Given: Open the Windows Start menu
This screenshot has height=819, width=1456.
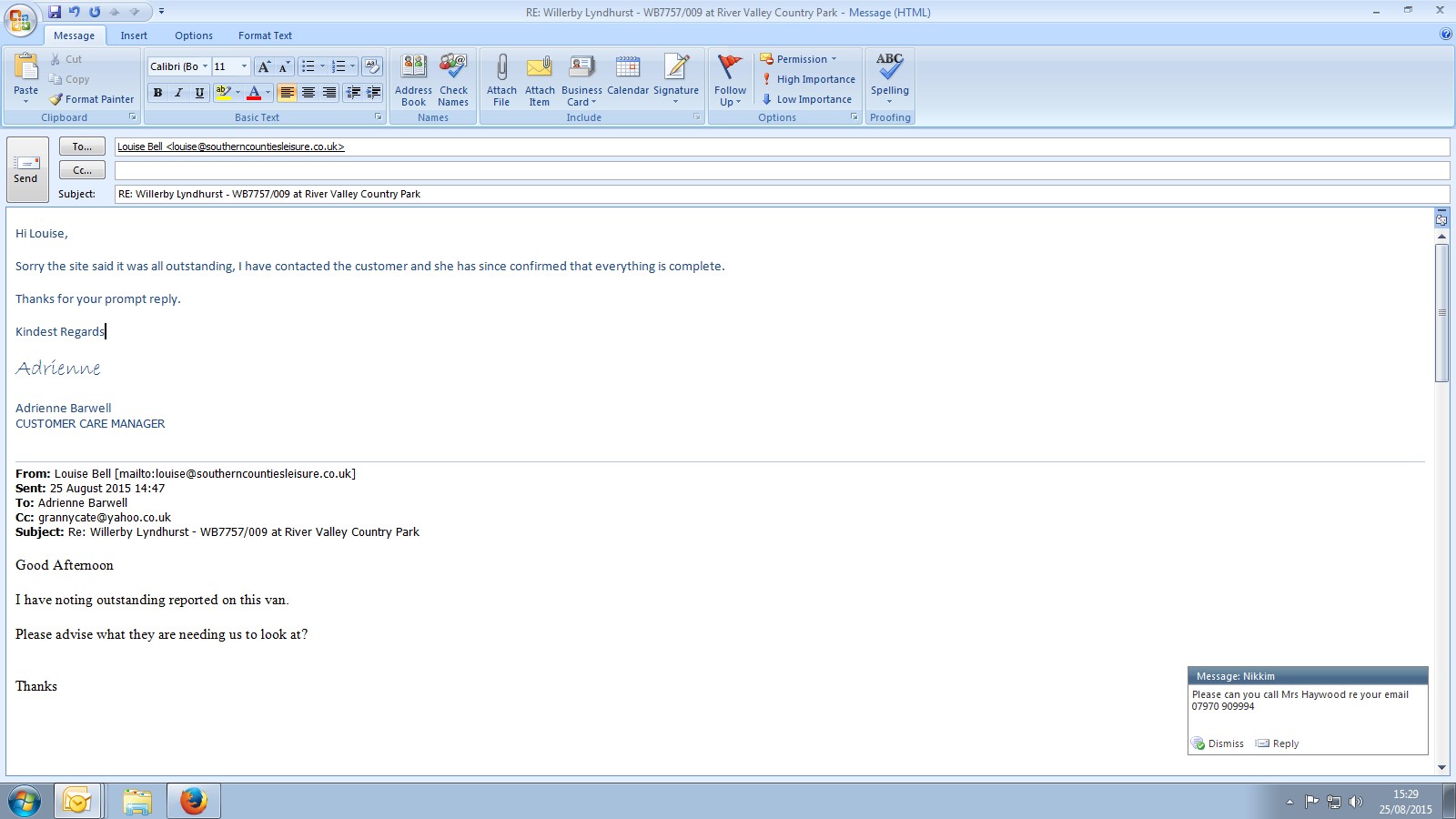Looking at the screenshot, I should point(25,802).
